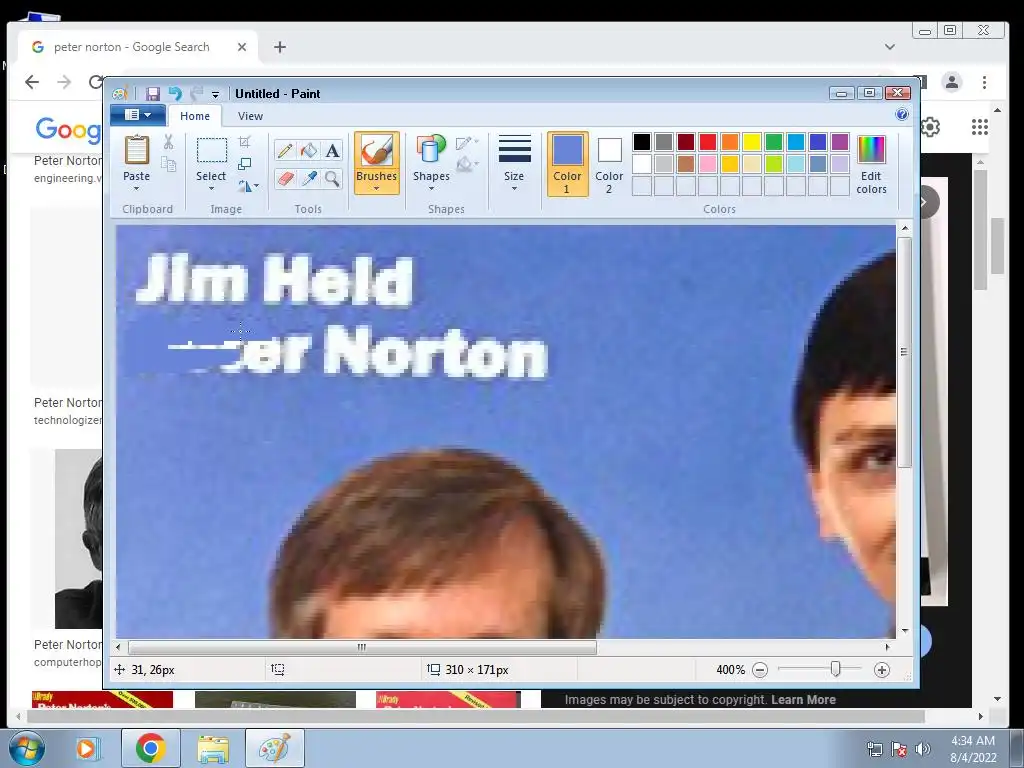Click the Shapes gallery icon
This screenshot has height=768, width=1024.
[431, 150]
